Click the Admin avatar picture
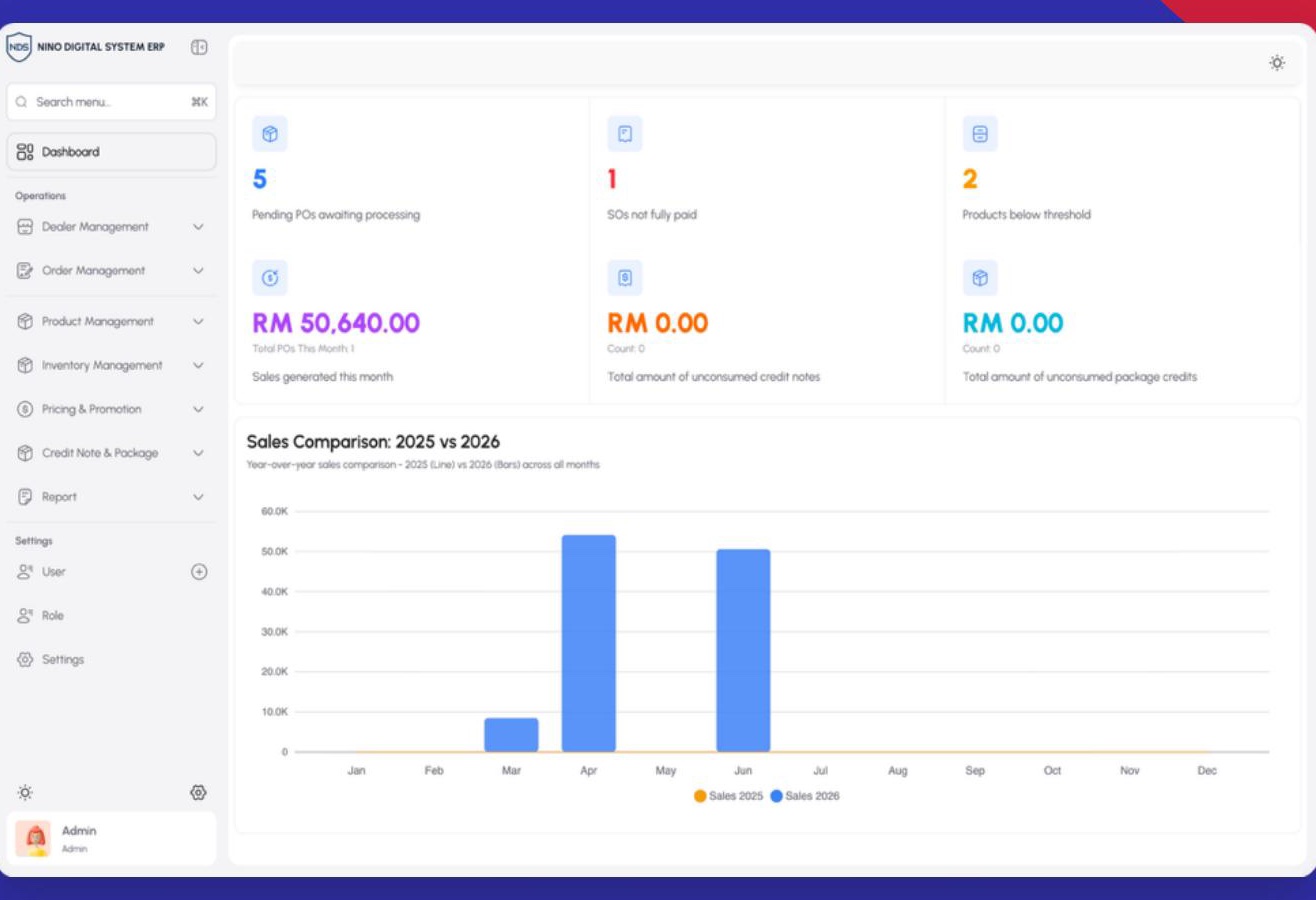 [33, 838]
